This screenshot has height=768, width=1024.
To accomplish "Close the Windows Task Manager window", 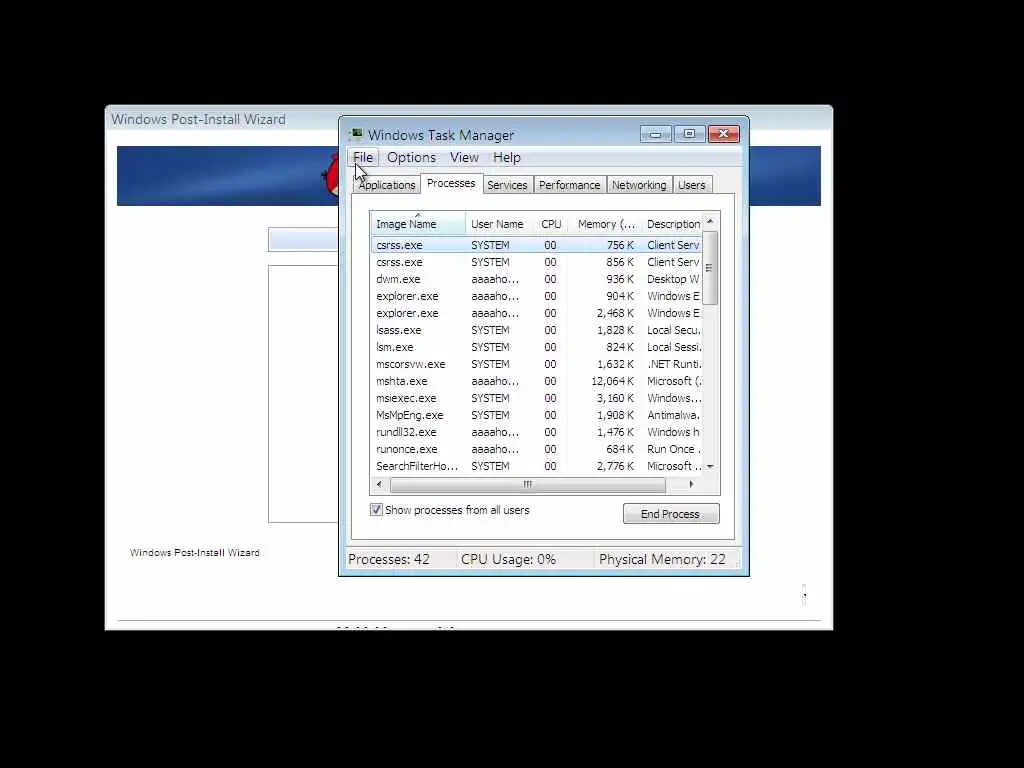I will [724, 134].
